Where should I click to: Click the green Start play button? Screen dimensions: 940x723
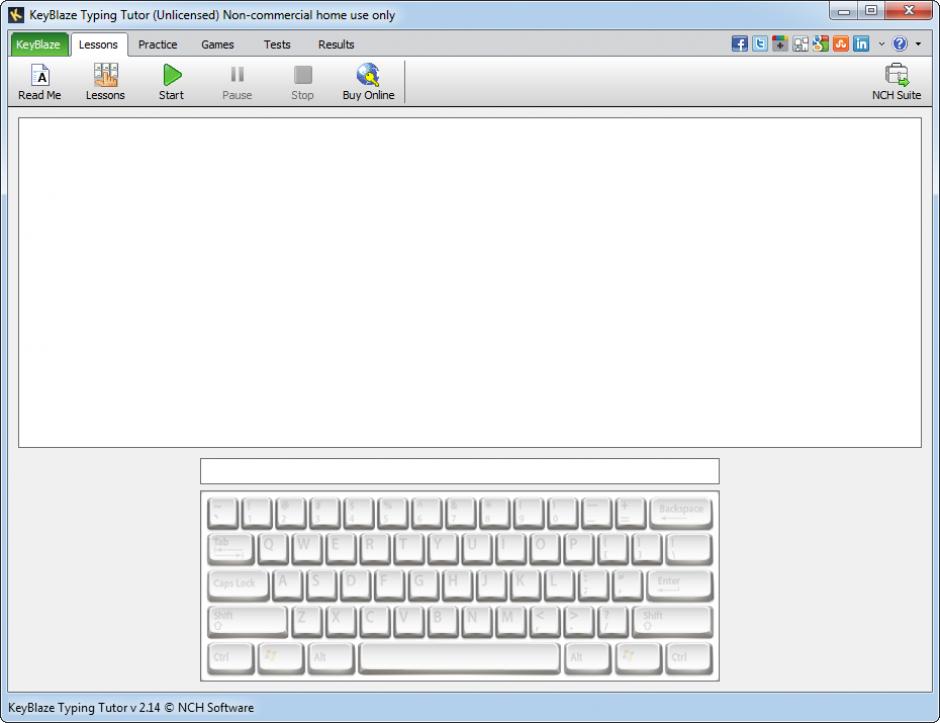[x=171, y=82]
